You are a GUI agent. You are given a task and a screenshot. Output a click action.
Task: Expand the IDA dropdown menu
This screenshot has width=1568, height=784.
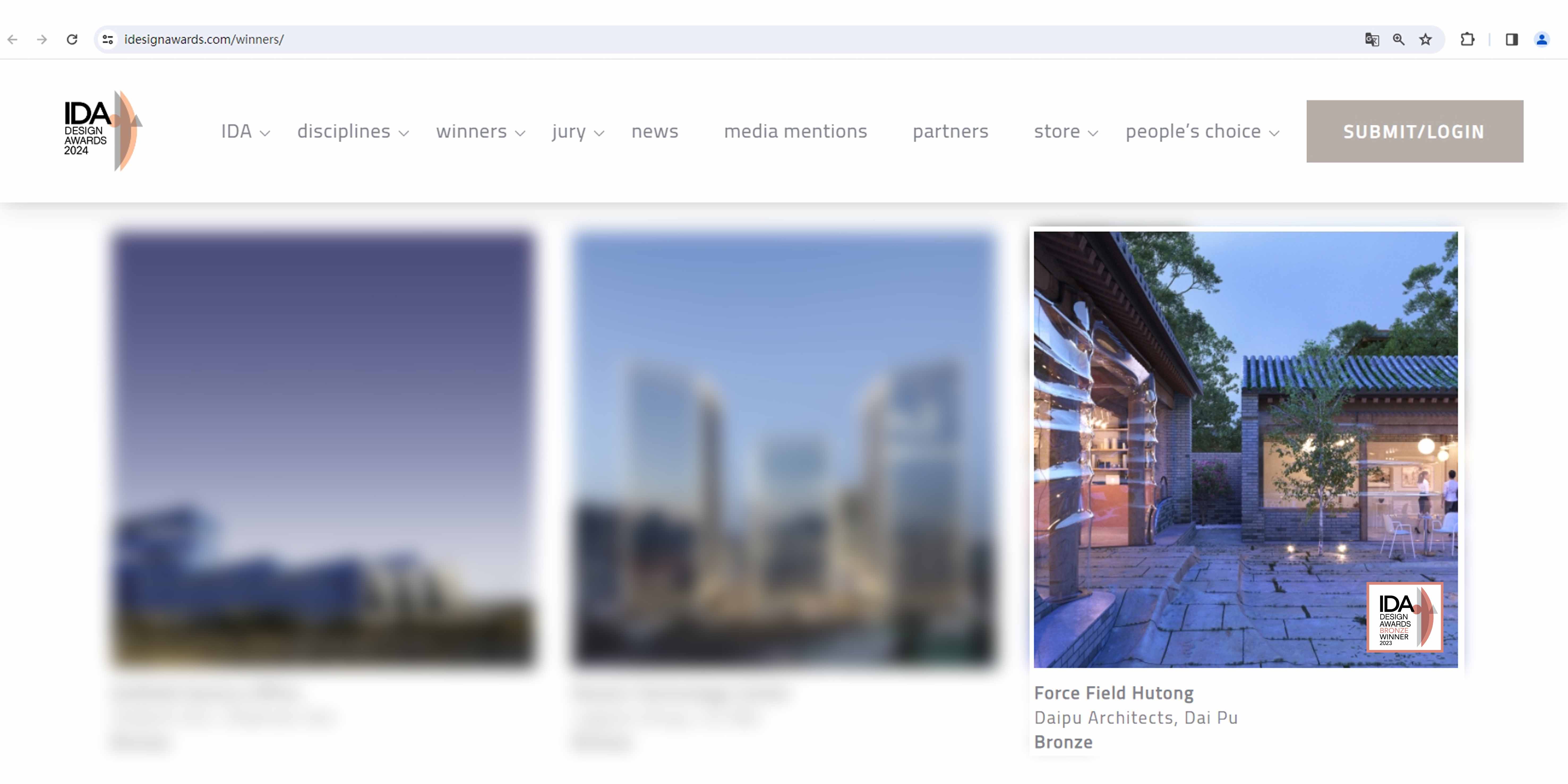coord(245,131)
